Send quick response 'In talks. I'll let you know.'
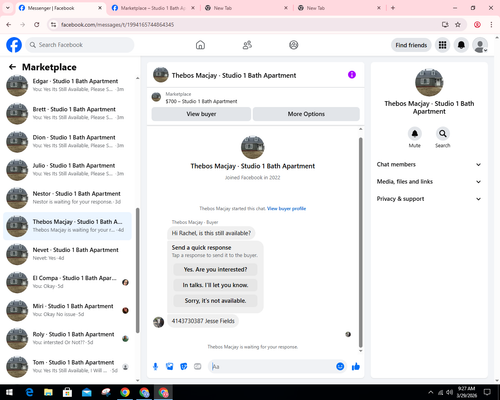This screenshot has height=400, width=500. pyautogui.click(x=215, y=285)
